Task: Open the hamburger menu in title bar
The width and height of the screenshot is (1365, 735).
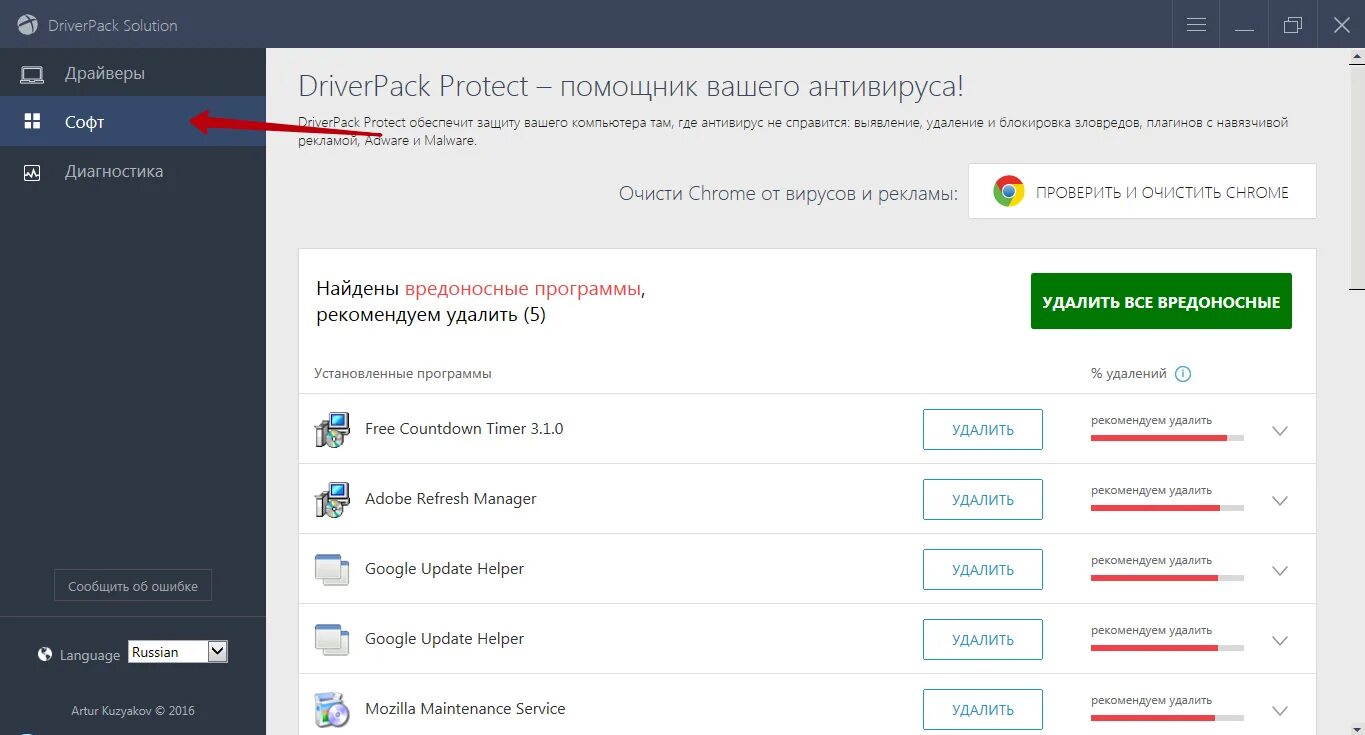Action: pos(1196,25)
